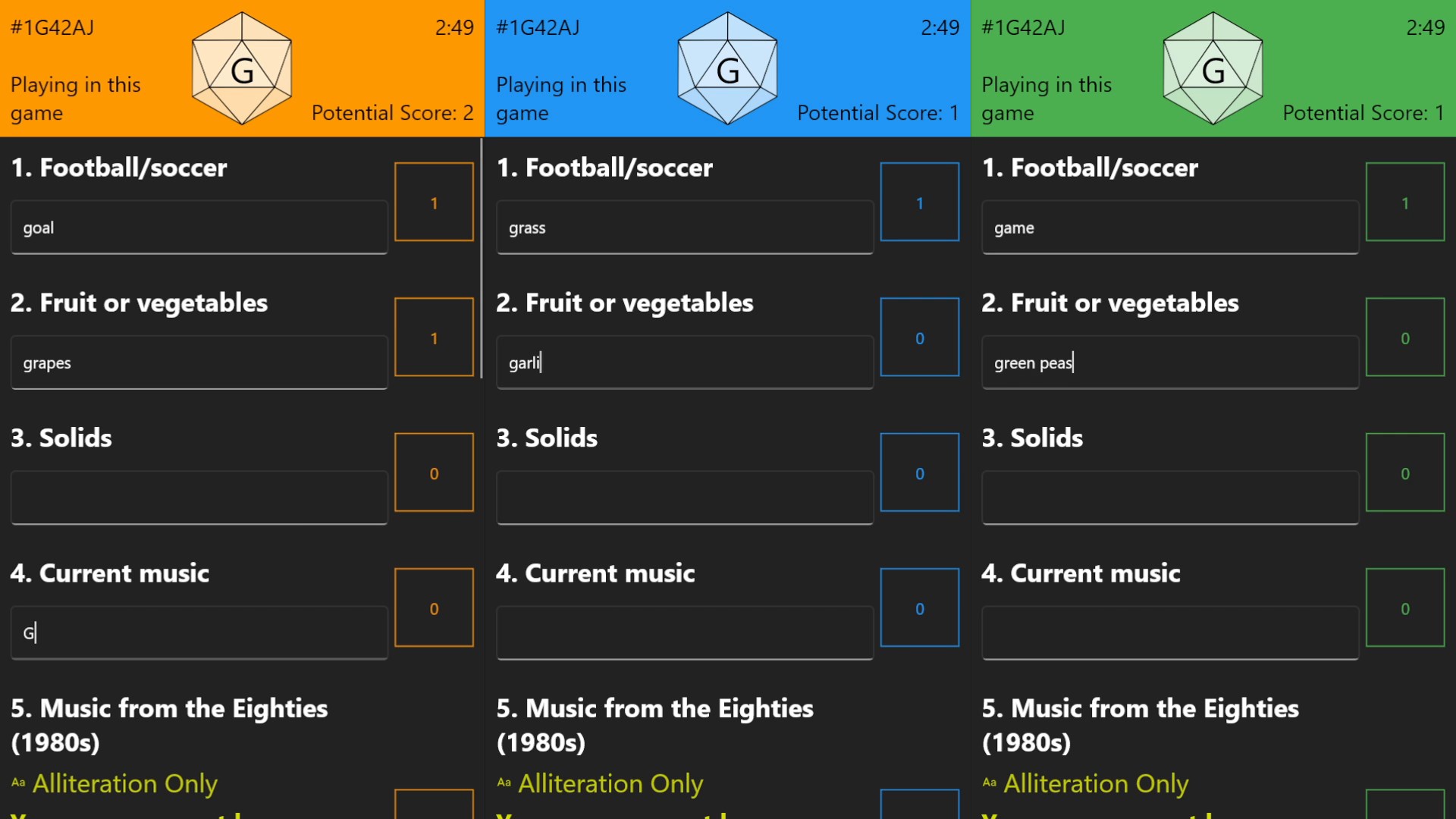Screen dimensions: 1456x819
Task: Click game code #1G42AJ in orange header
Action: tap(52, 28)
